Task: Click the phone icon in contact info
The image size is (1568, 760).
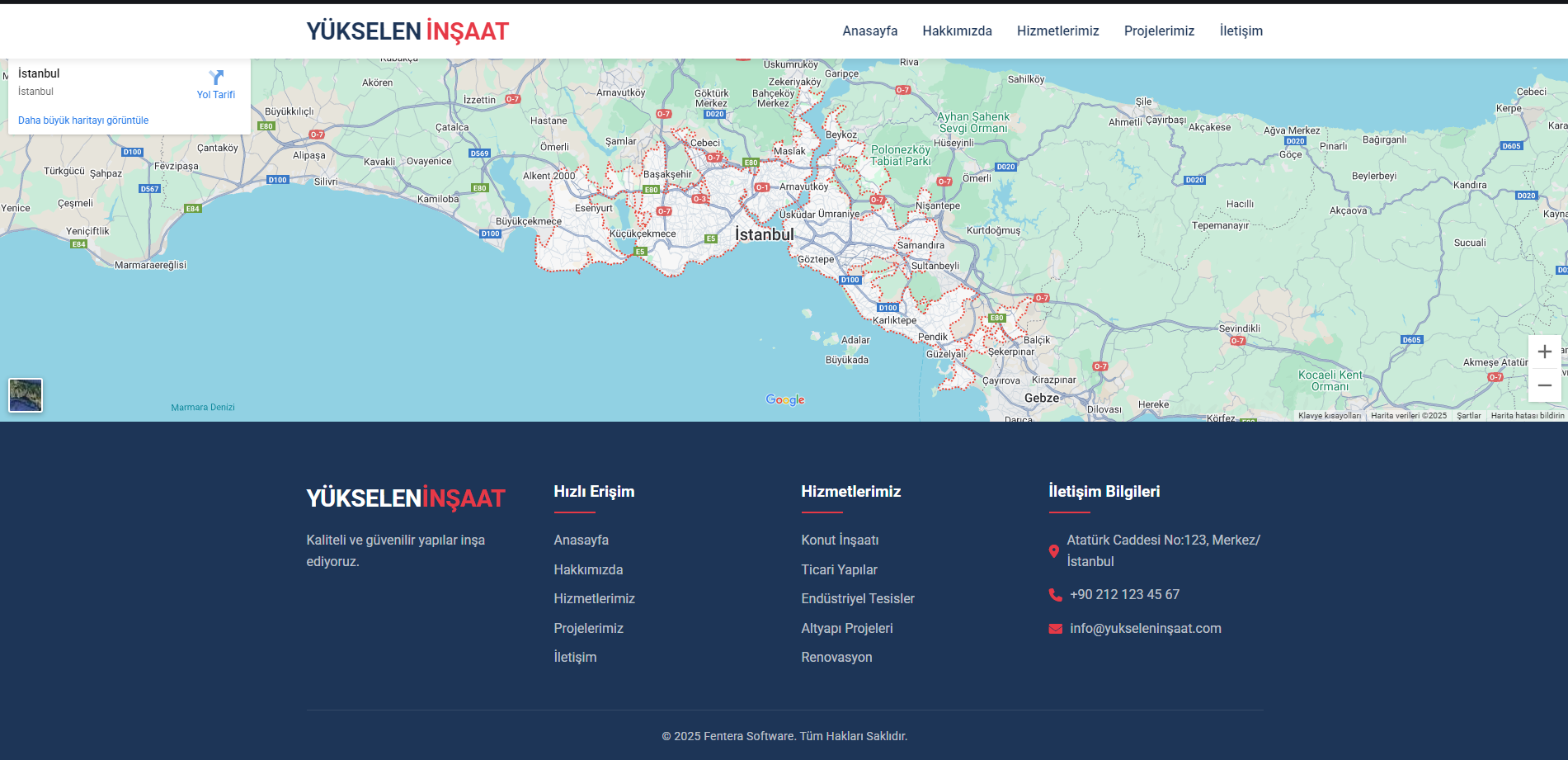Action: (1055, 595)
